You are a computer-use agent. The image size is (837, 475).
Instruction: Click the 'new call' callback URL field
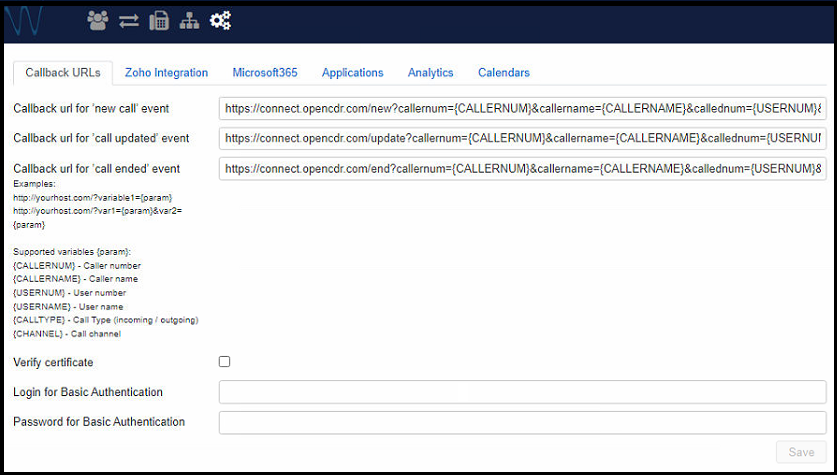pyautogui.click(x=522, y=108)
